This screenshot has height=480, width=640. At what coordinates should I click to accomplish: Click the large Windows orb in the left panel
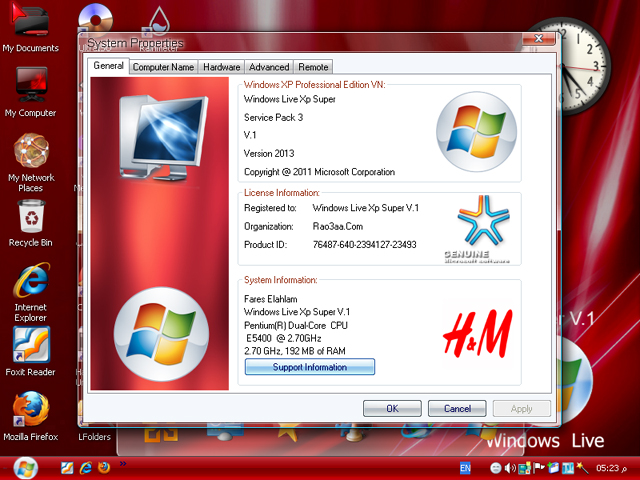point(161,334)
